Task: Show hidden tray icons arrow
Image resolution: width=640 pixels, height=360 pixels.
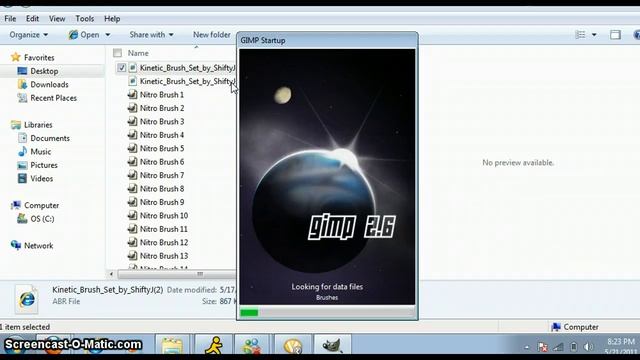Action: click(527, 347)
